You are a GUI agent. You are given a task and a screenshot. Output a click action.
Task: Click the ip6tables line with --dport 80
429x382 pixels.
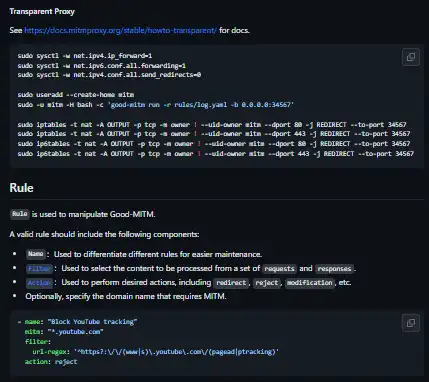214,144
